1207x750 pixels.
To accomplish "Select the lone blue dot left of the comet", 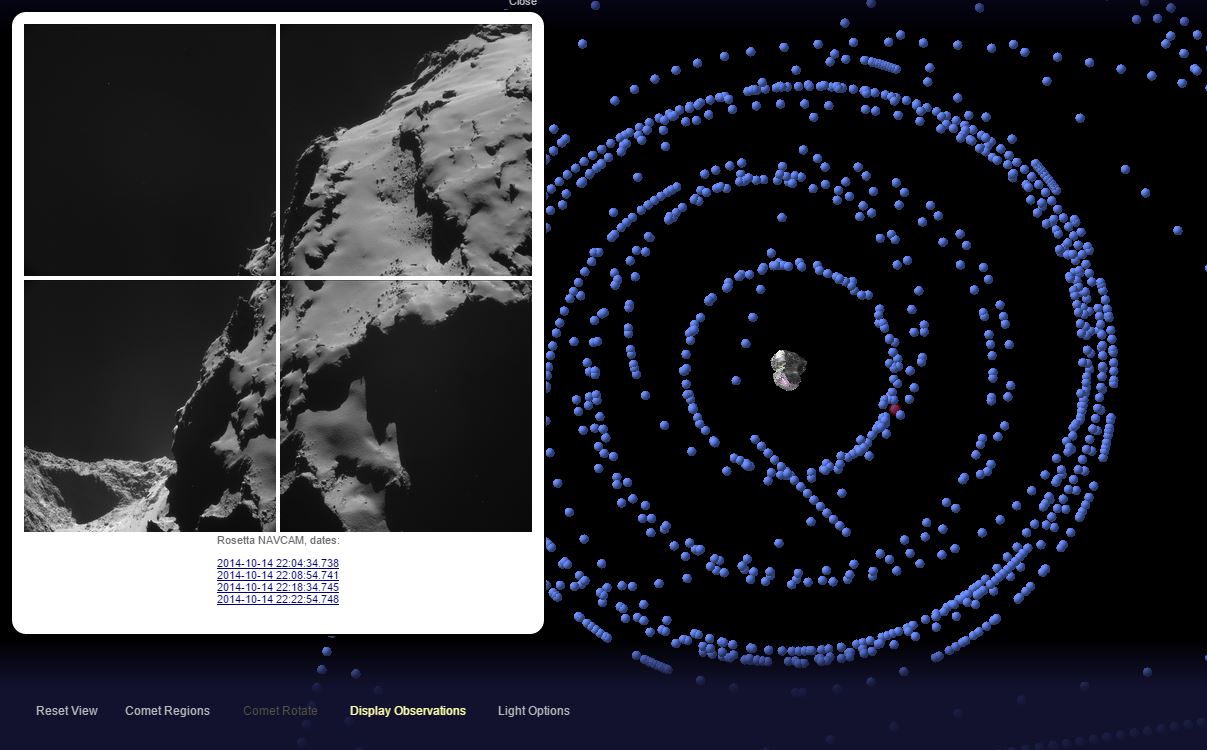I will (x=737, y=380).
